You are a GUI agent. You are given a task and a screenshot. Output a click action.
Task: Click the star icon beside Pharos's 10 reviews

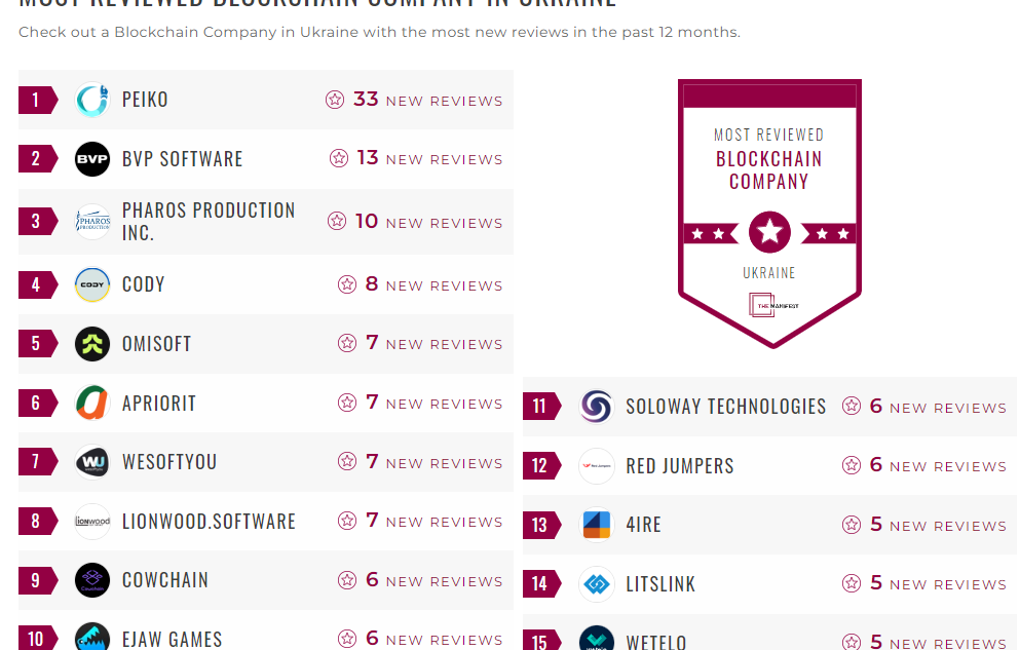click(x=336, y=221)
